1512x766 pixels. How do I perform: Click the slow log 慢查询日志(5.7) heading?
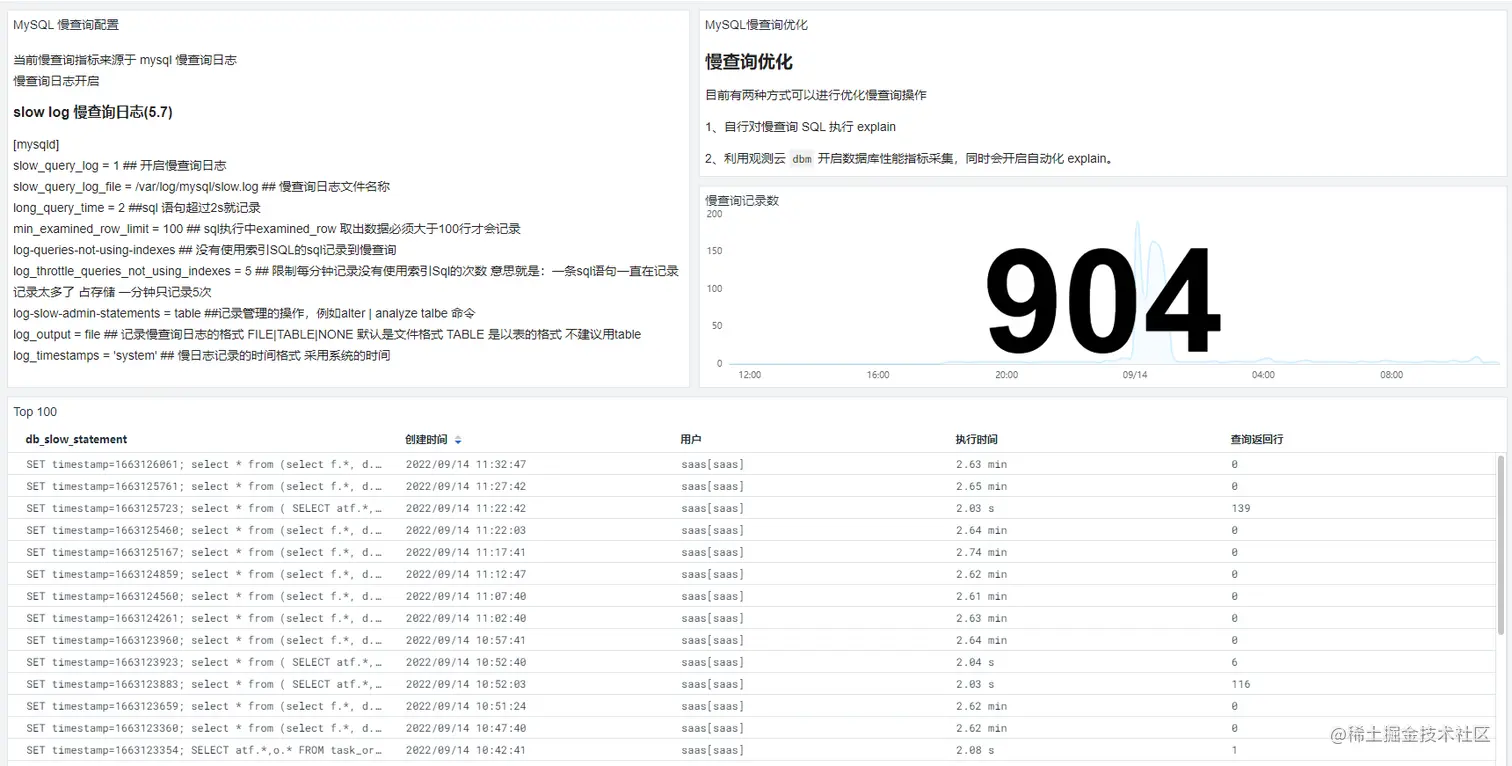93,112
